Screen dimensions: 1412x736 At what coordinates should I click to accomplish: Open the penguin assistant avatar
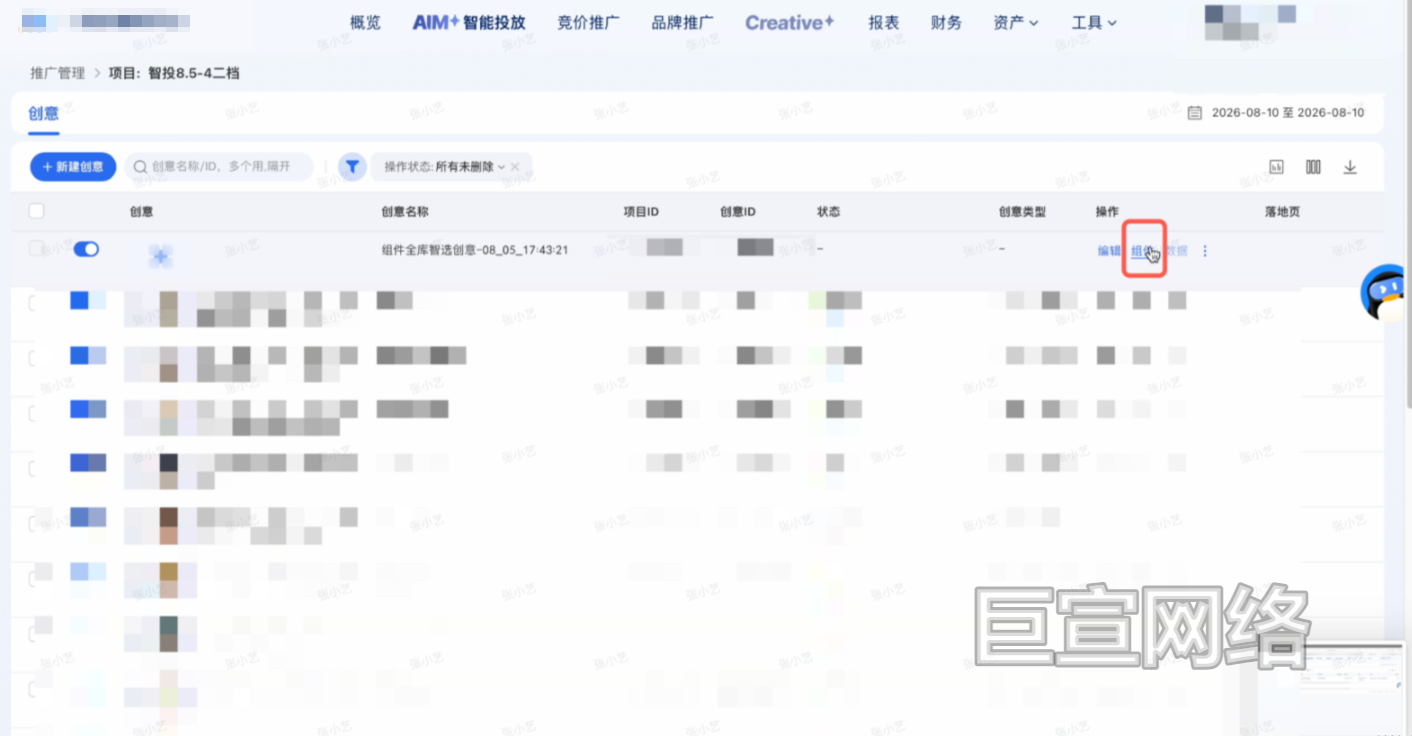1386,293
